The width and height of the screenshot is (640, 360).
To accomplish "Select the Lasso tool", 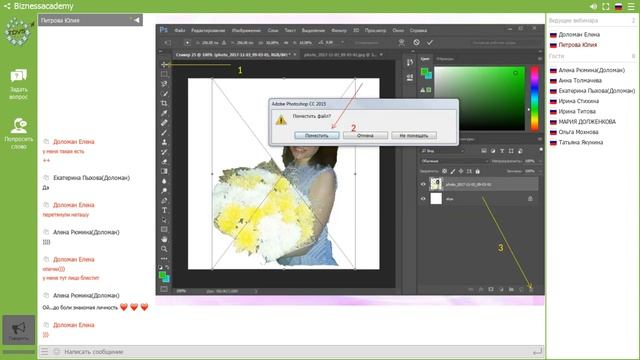I will pyautogui.click(x=164, y=84).
